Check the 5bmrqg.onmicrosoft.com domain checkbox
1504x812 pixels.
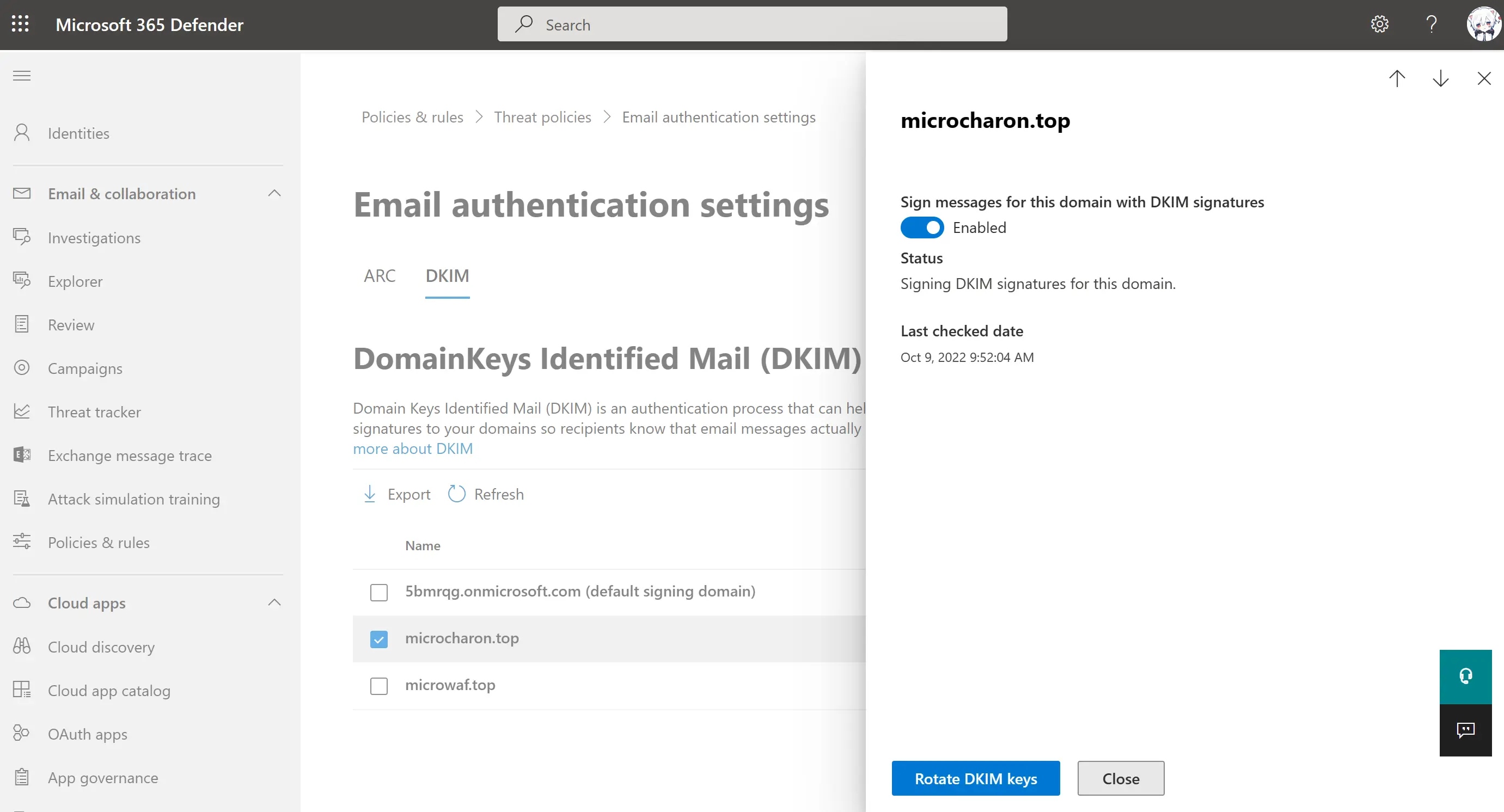point(379,592)
